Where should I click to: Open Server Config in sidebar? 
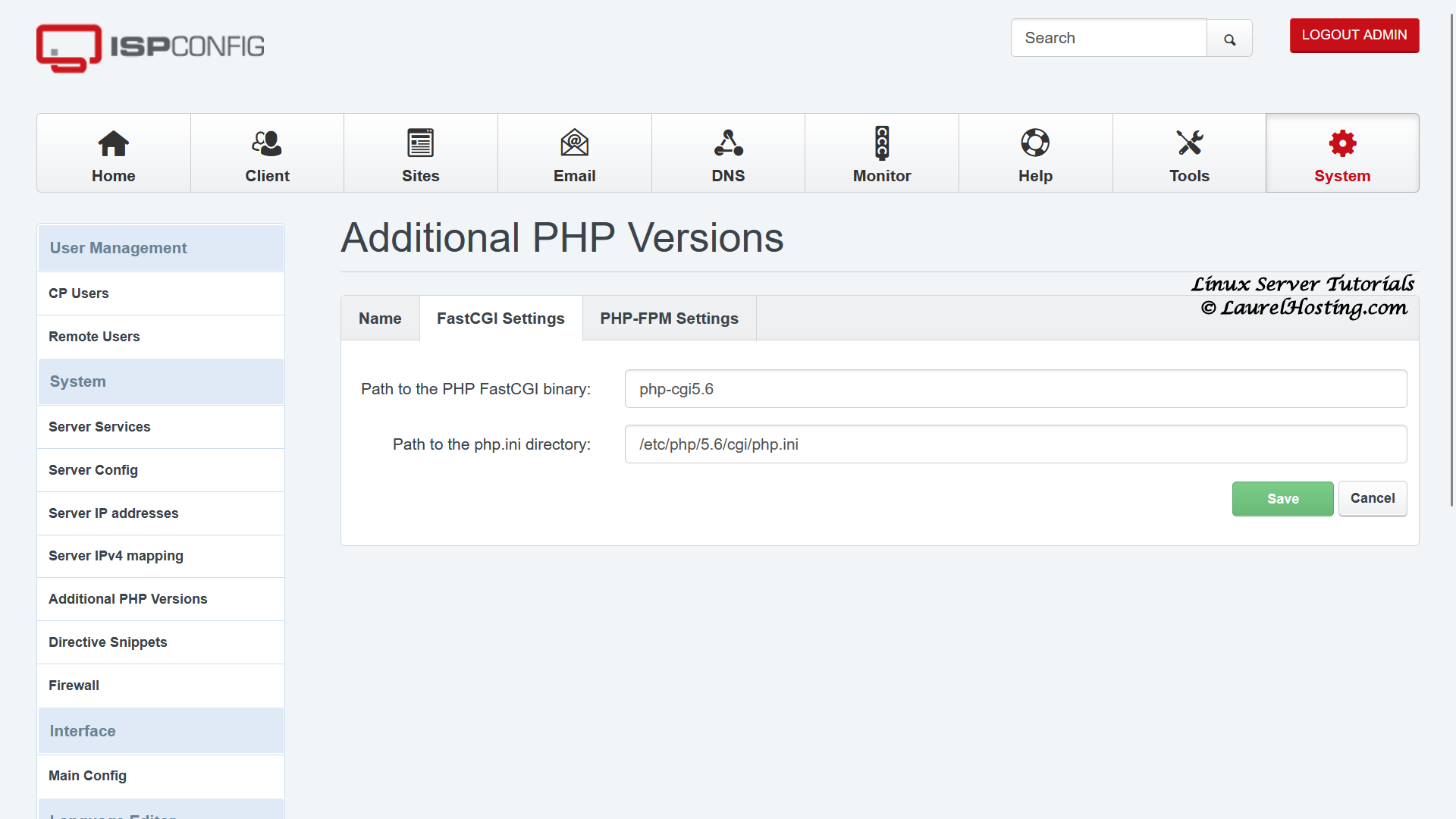coord(161,470)
